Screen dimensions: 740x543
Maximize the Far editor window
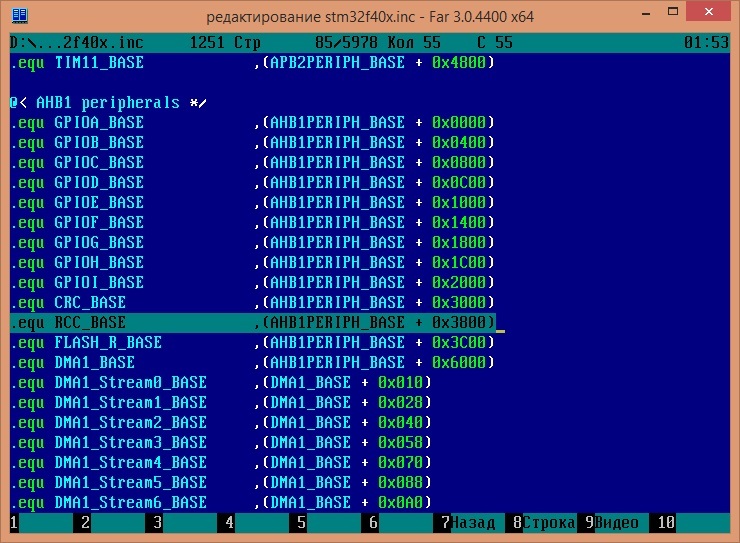673,12
